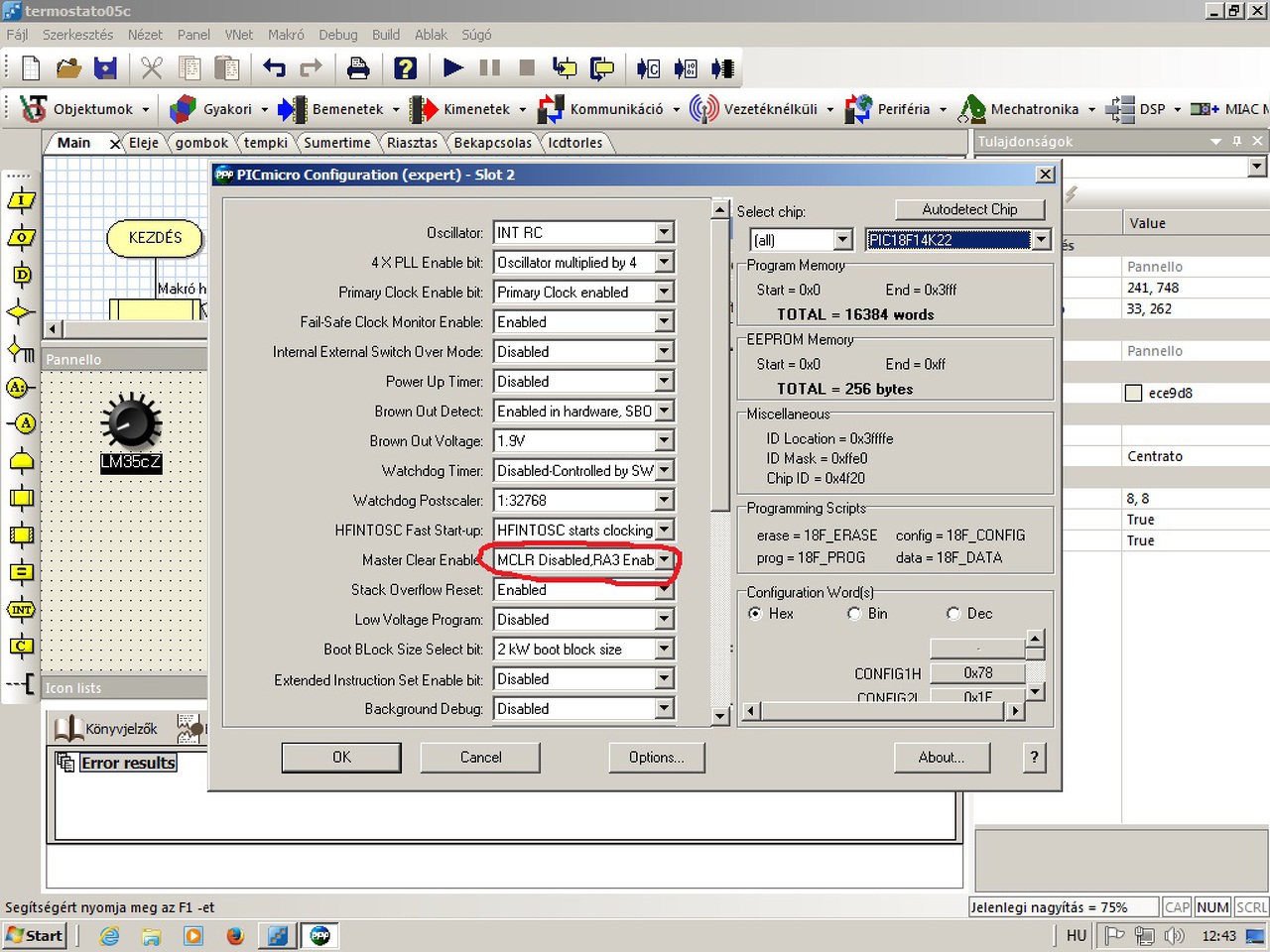Open help via the yellow question mark icon
1270x952 pixels.
point(405,68)
